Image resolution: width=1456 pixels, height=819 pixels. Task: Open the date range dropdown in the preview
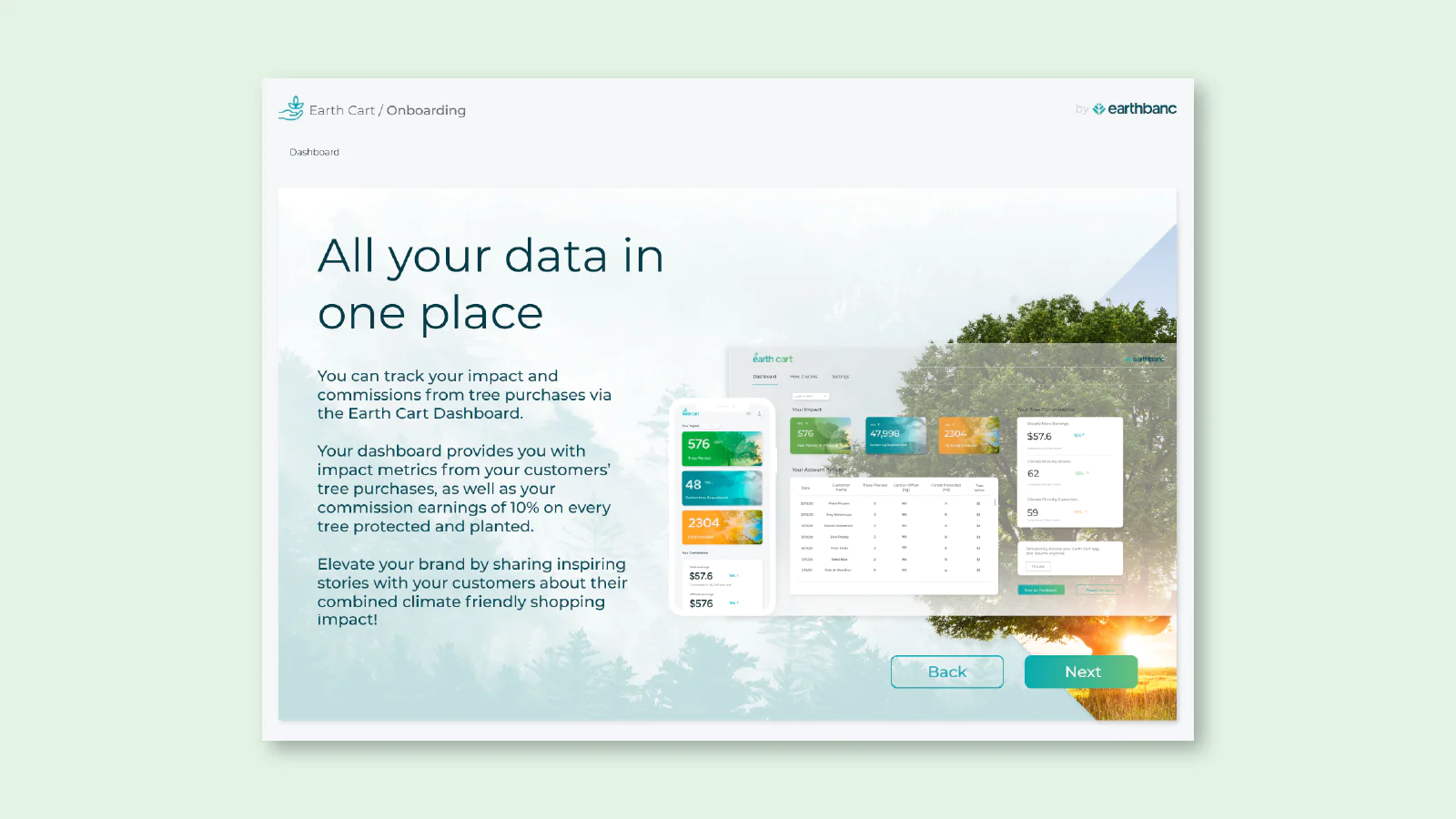[x=810, y=396]
